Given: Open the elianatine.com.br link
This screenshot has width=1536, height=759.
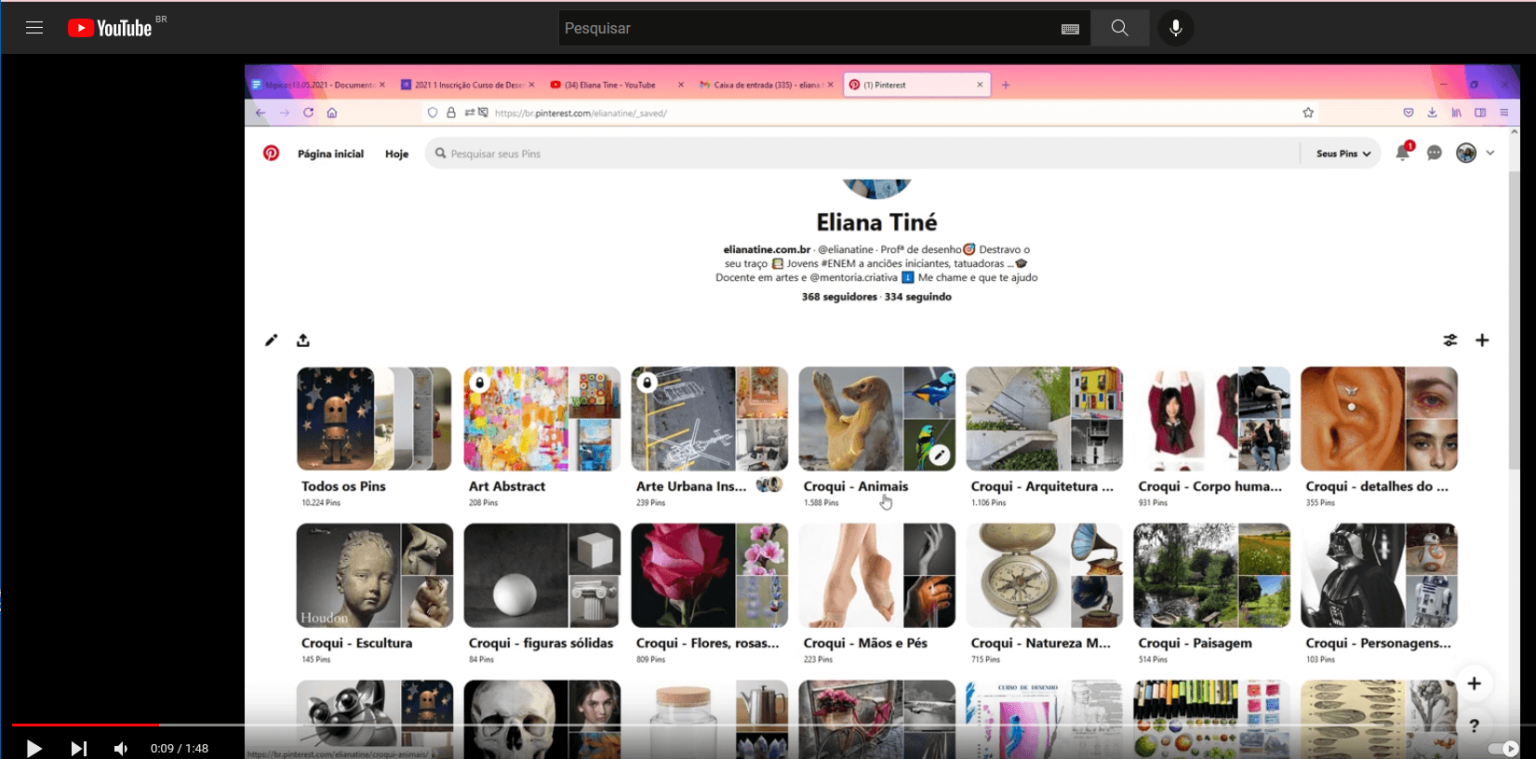Looking at the screenshot, I should [x=767, y=249].
